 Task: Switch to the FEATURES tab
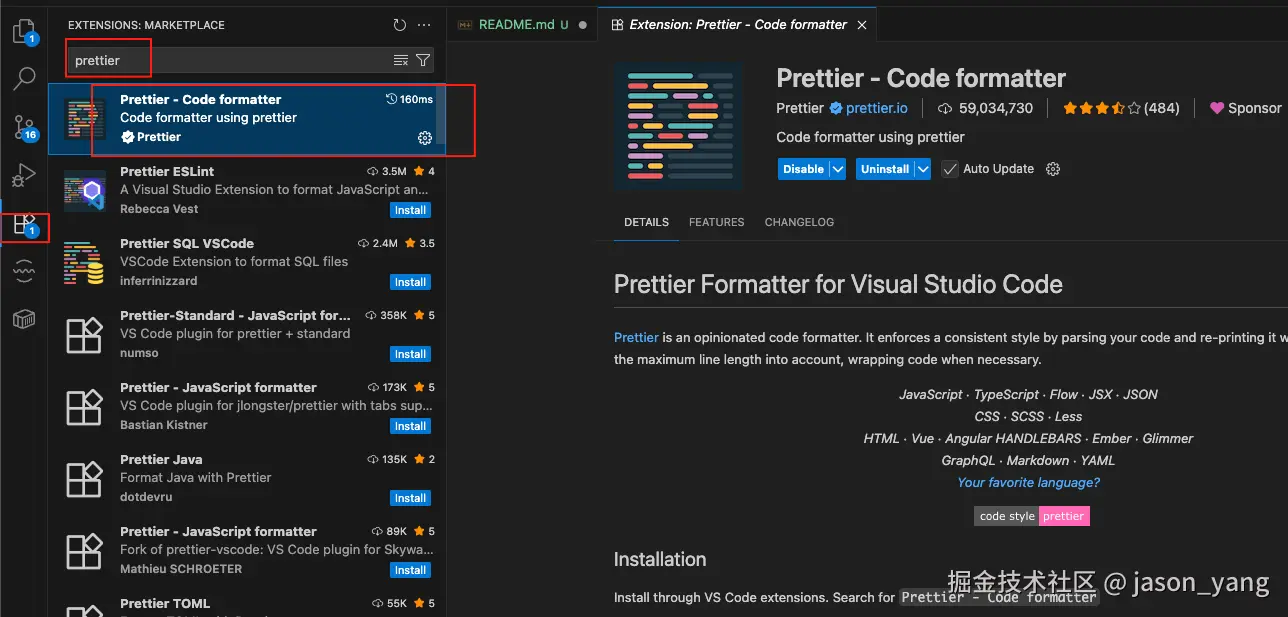coord(716,222)
